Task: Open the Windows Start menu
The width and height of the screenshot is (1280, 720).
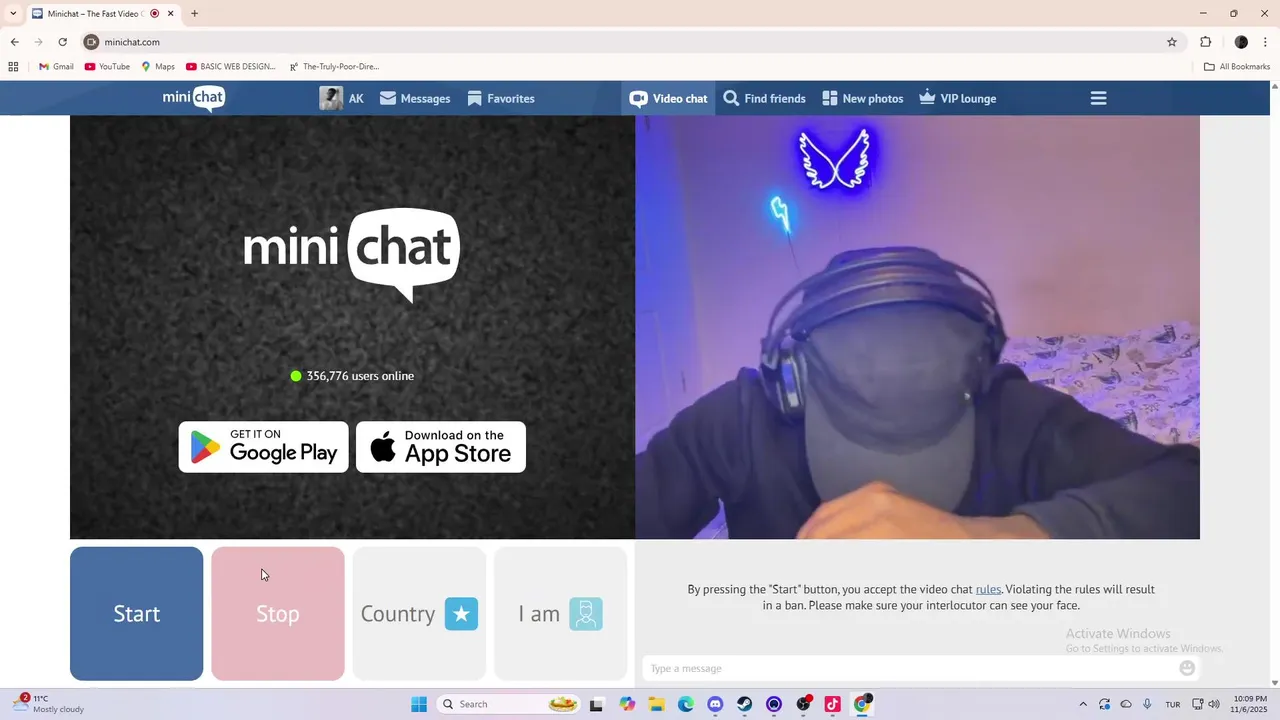Action: tap(419, 704)
